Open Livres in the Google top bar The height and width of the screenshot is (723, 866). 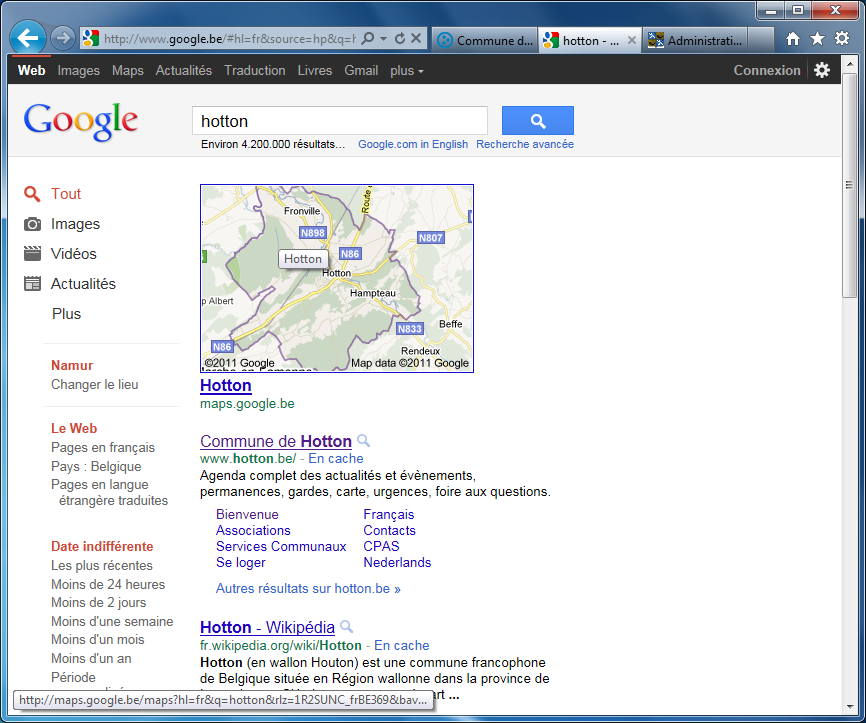pyautogui.click(x=315, y=71)
